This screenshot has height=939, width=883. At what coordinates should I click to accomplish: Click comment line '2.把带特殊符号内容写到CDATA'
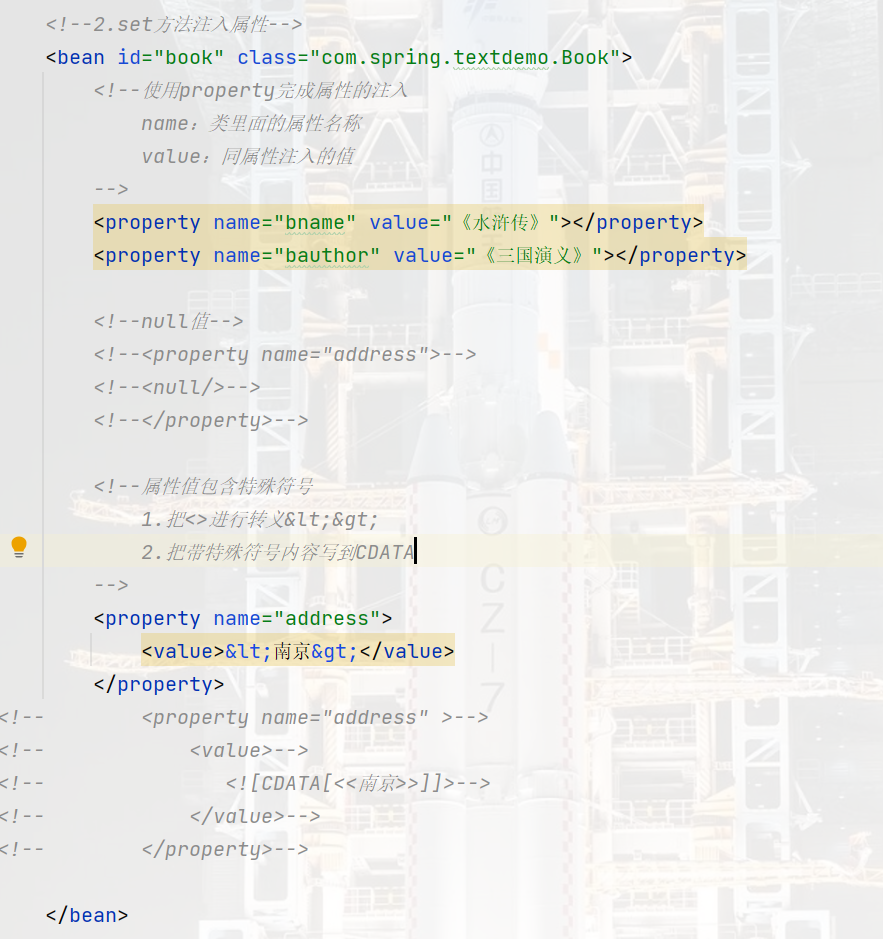pos(278,552)
